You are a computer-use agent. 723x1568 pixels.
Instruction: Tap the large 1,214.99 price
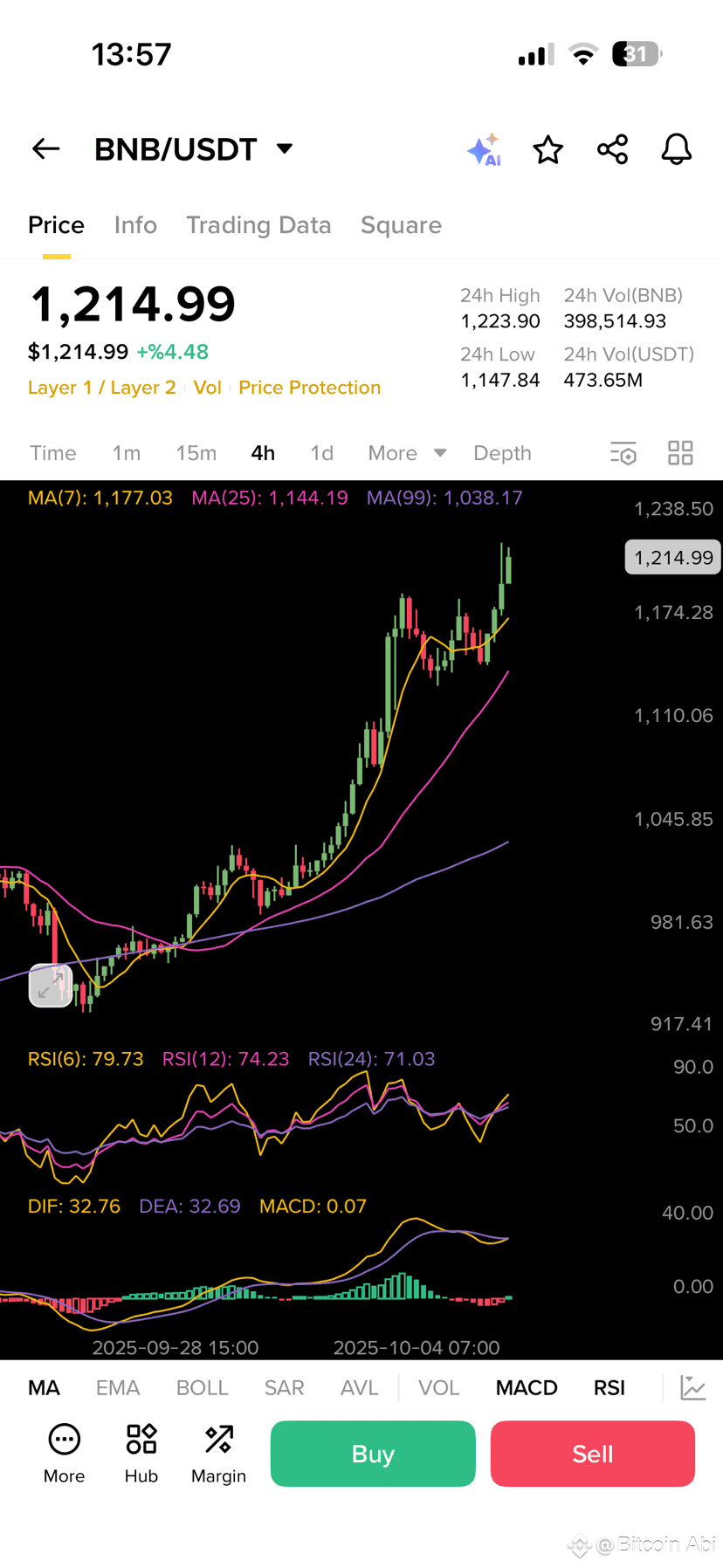point(132,304)
